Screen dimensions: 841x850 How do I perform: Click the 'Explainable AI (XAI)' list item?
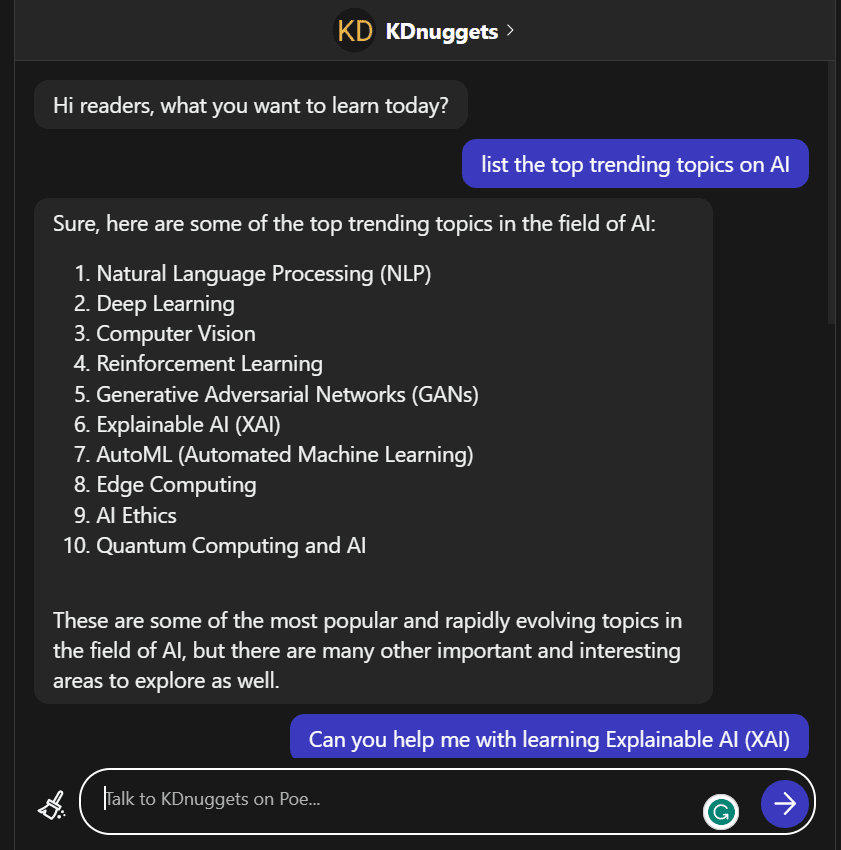click(x=188, y=425)
